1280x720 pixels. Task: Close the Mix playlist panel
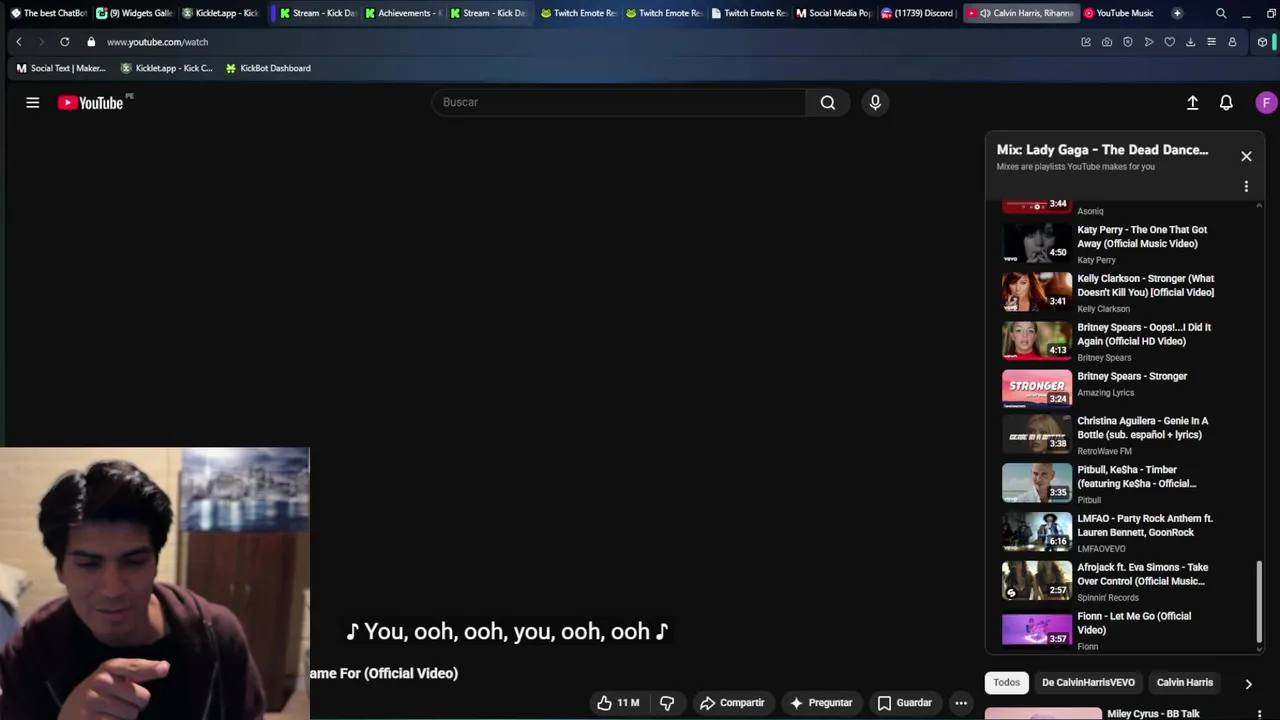1246,156
